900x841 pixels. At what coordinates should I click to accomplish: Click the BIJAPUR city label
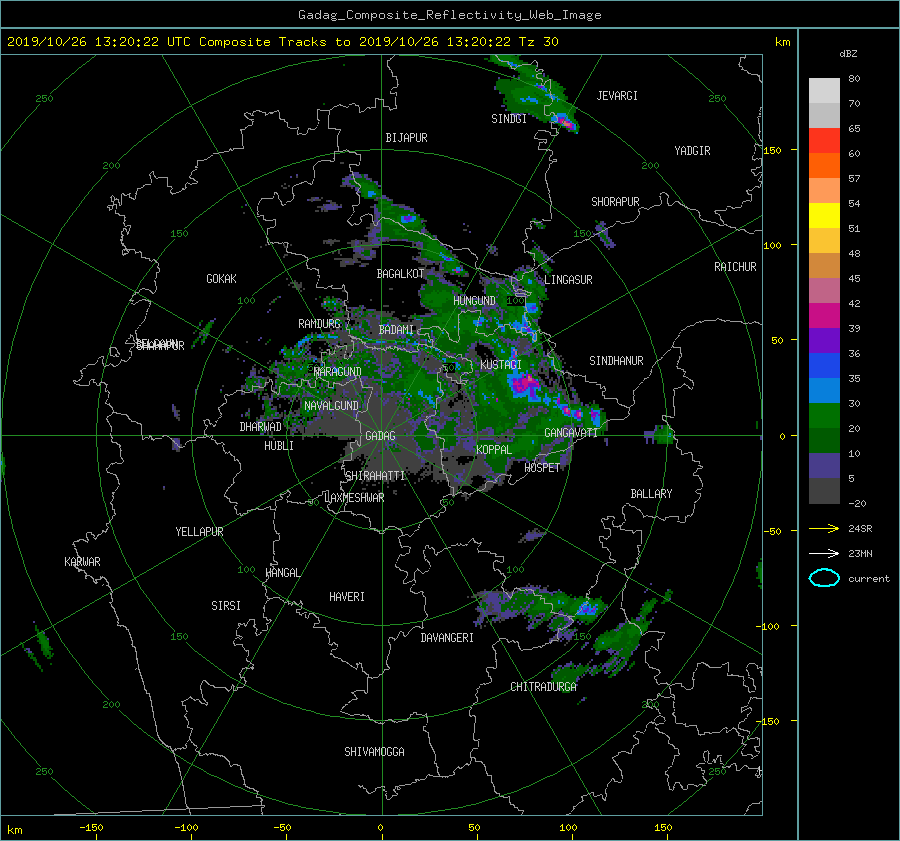point(406,138)
